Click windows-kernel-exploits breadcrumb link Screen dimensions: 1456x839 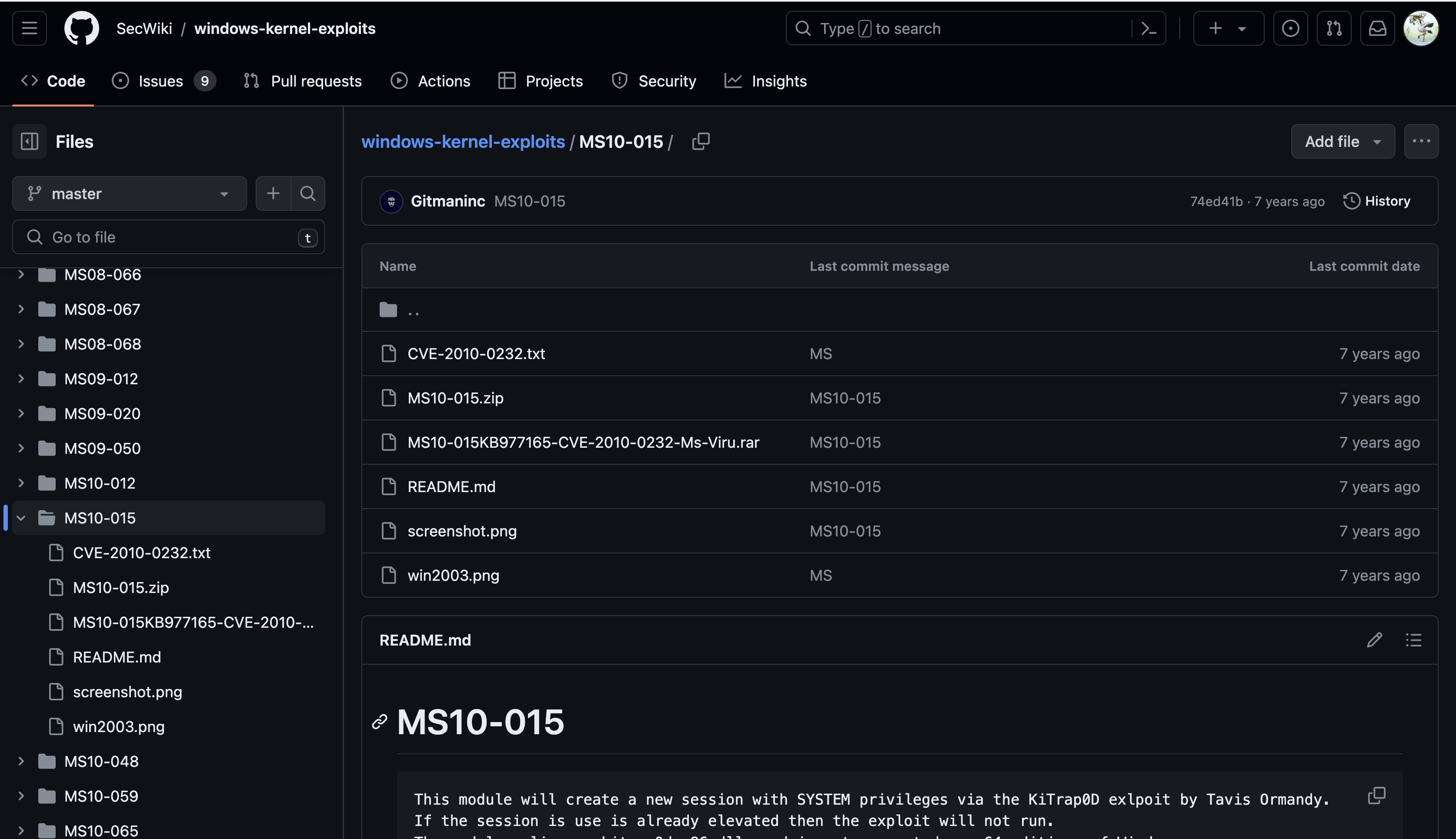coord(463,141)
